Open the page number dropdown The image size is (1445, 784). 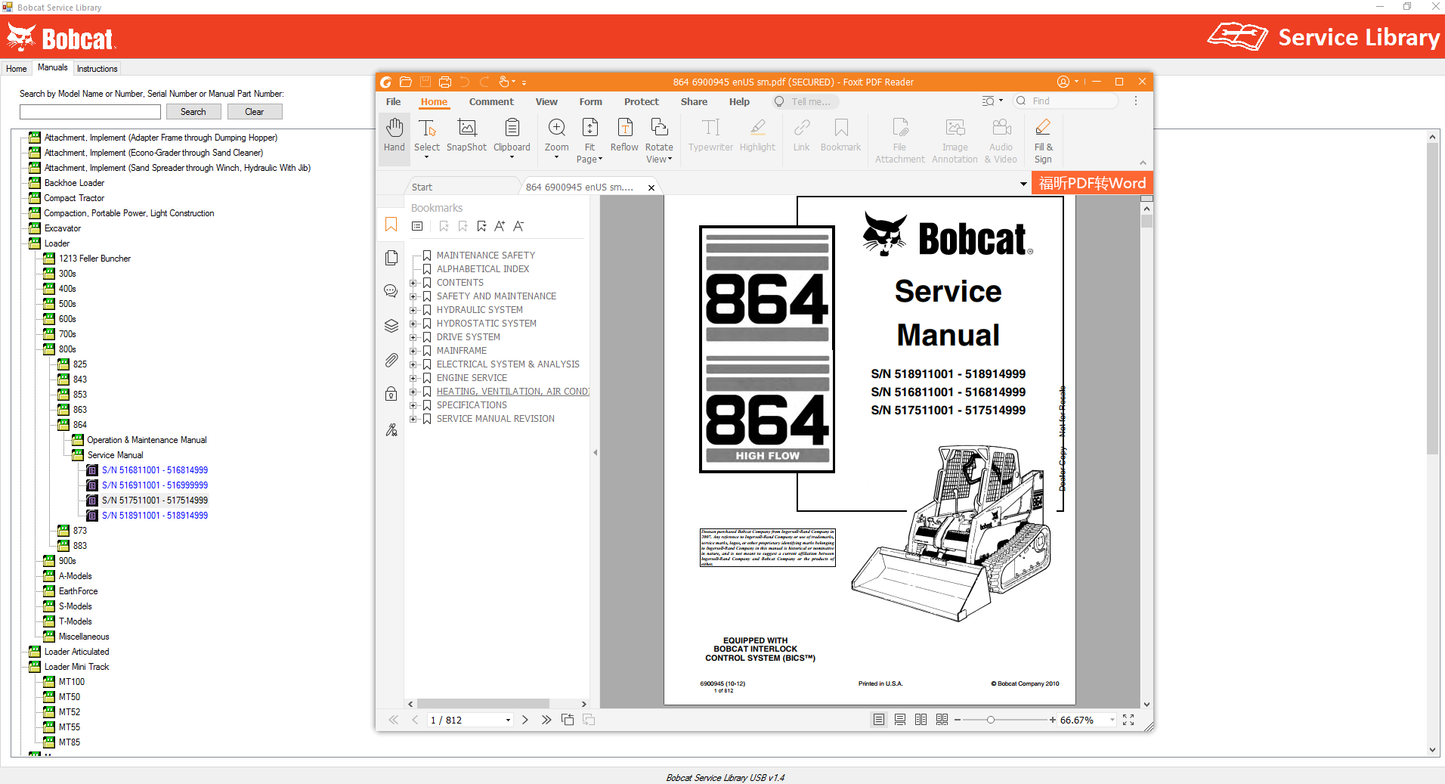508,720
